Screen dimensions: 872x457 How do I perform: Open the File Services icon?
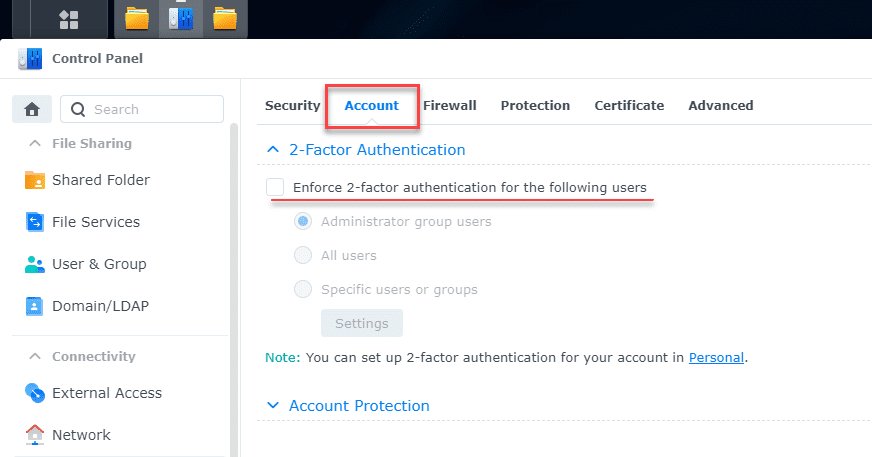(x=35, y=222)
